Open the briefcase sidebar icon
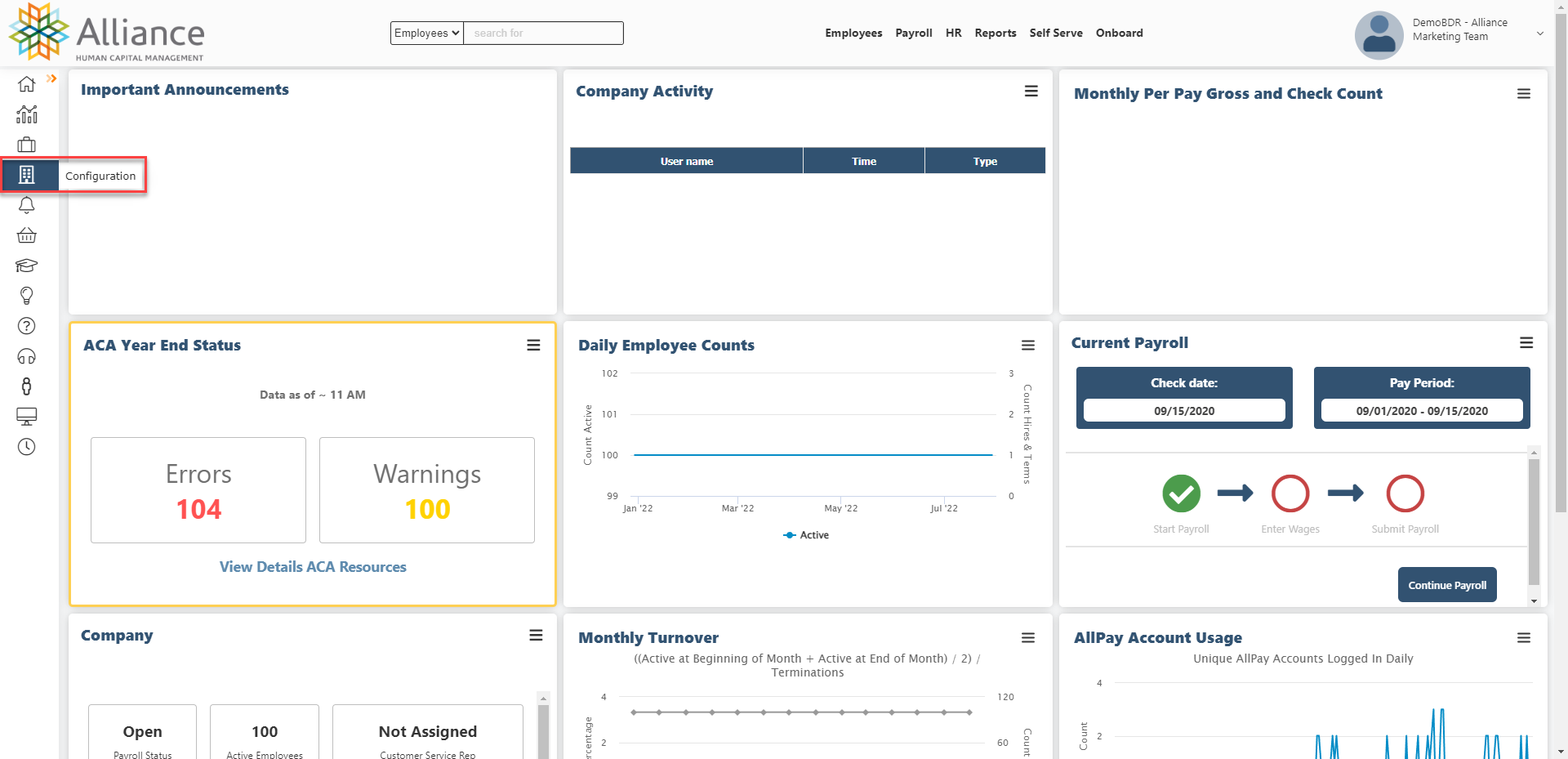 [27, 145]
